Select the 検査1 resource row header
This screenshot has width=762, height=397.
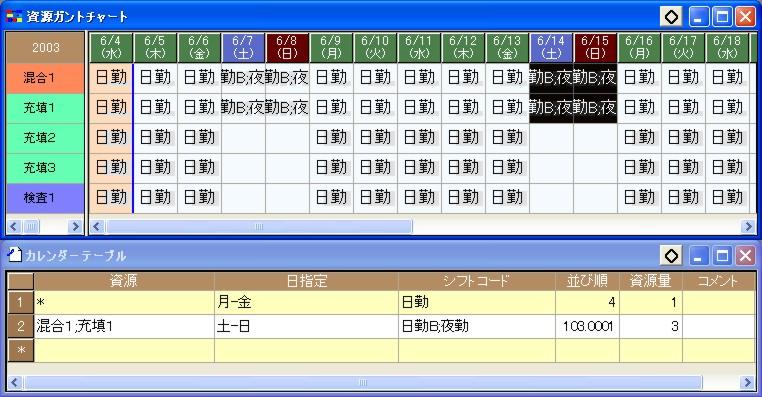[x=45, y=198]
